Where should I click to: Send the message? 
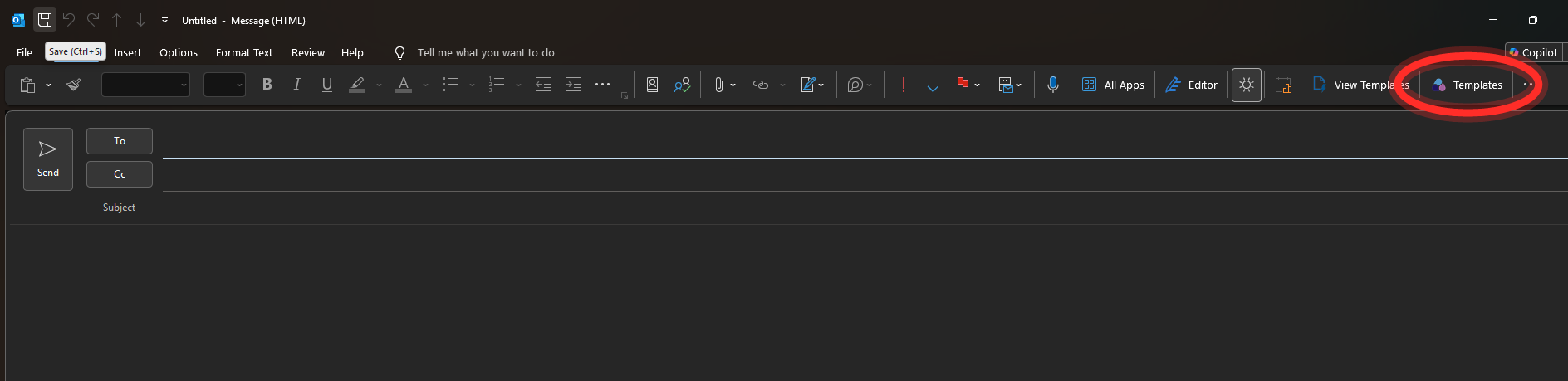(48, 159)
